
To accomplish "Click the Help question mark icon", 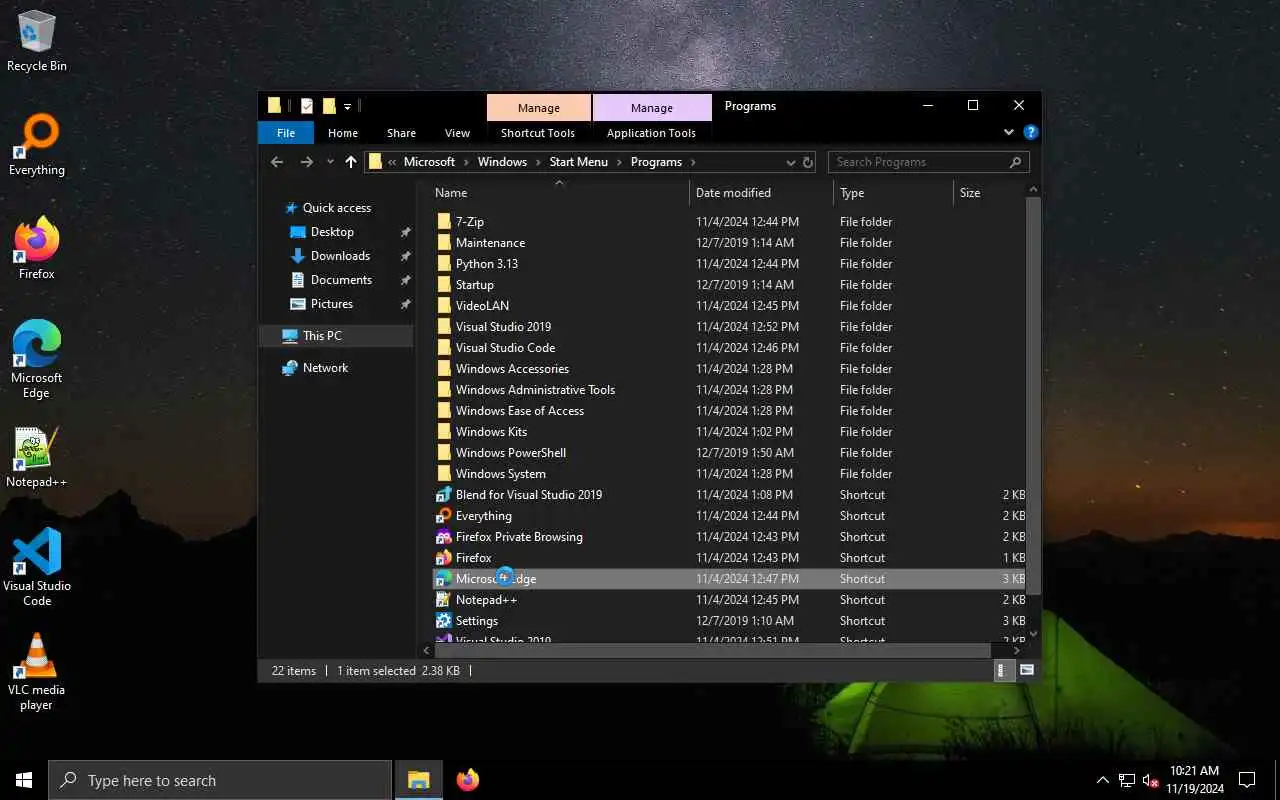I will pos(1031,132).
